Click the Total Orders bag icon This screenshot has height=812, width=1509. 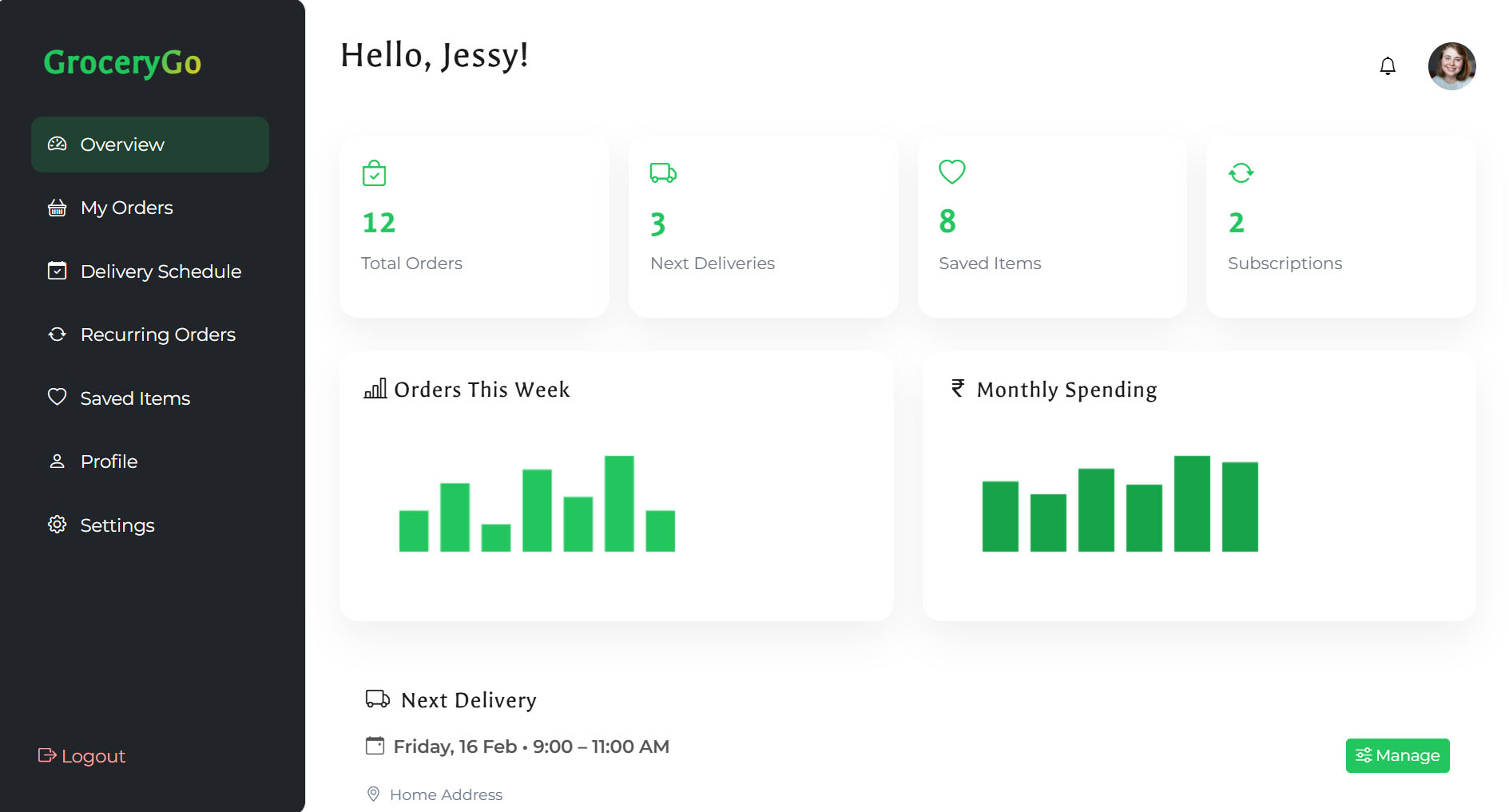tap(375, 172)
